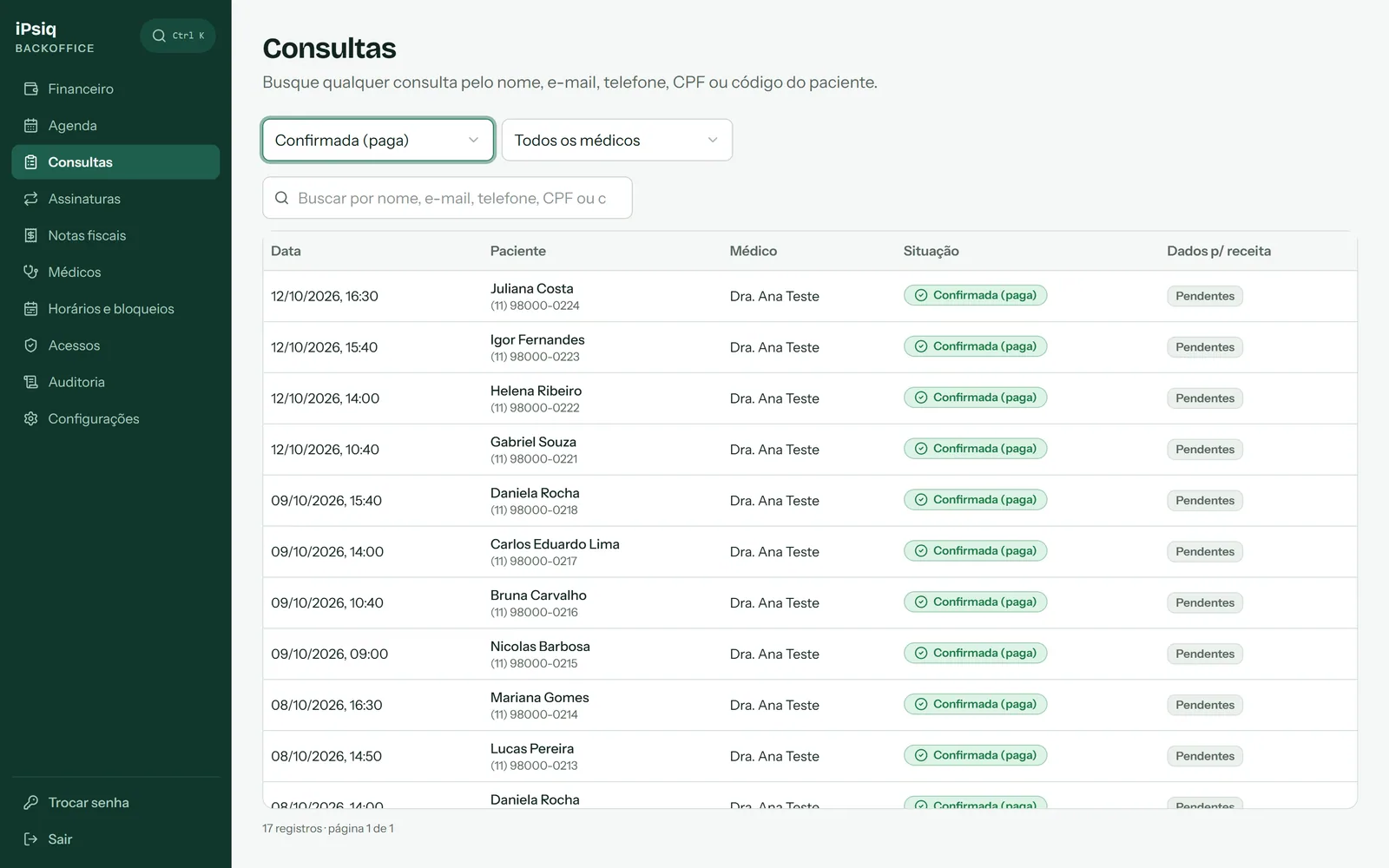The height and width of the screenshot is (868, 1389).
Task: Click the Notas fiscais receipt icon
Action: pyautogui.click(x=31, y=235)
